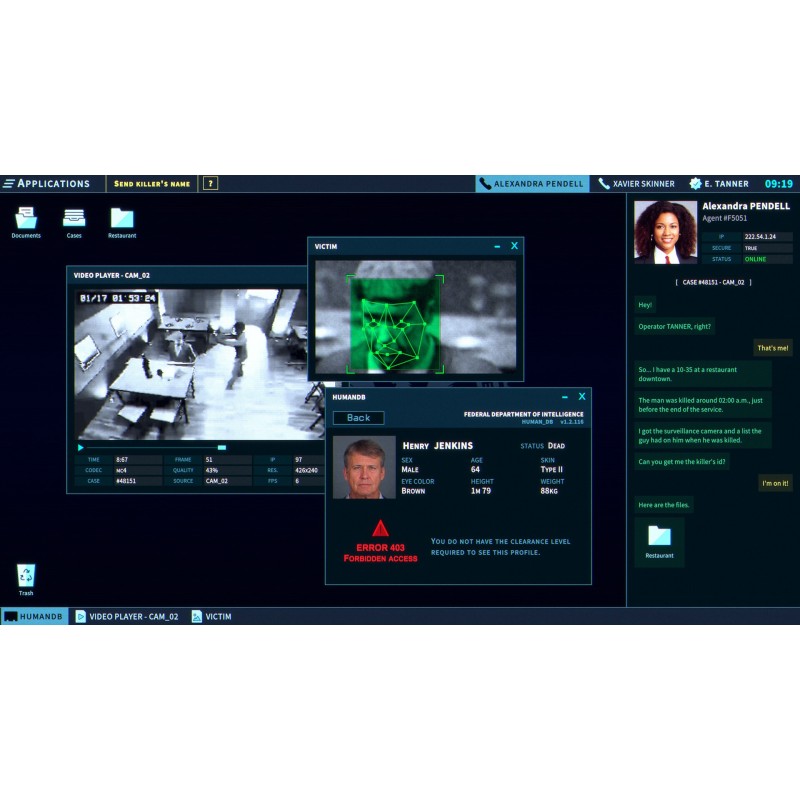Switch to the Xavier Skinner contact tab
The height and width of the screenshot is (800, 800).
click(636, 184)
